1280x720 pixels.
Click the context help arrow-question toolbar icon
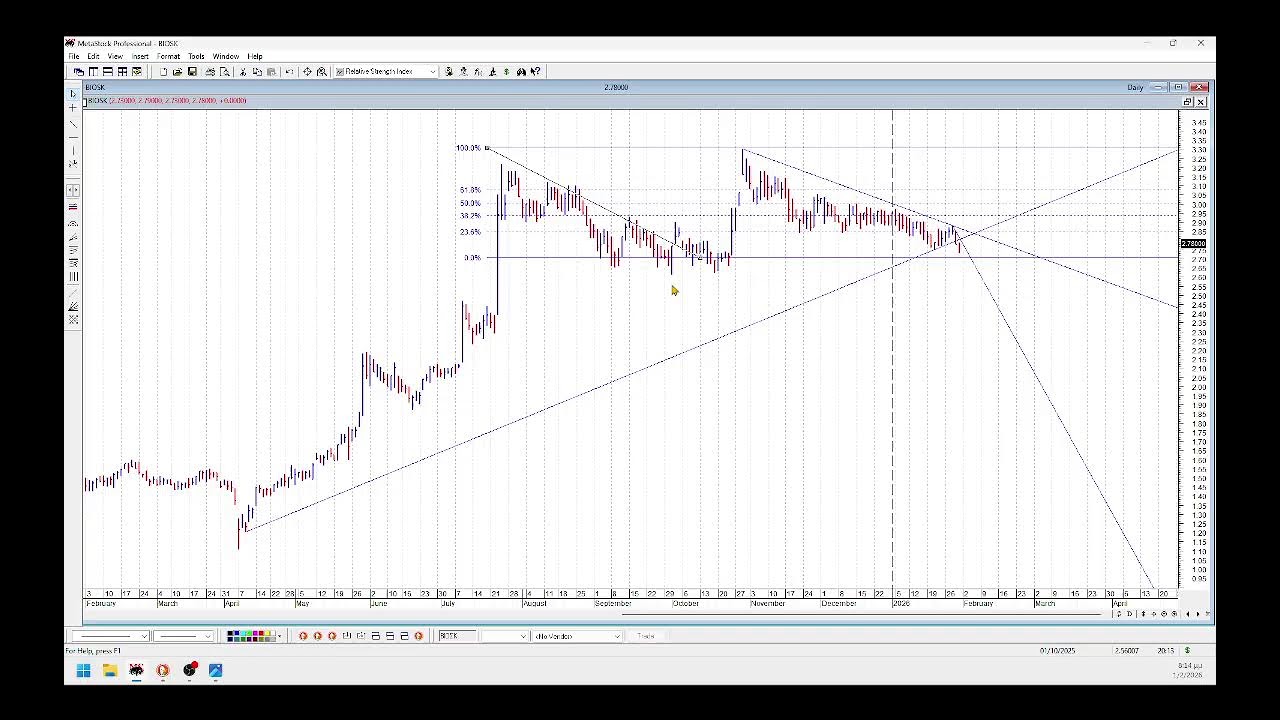click(535, 72)
